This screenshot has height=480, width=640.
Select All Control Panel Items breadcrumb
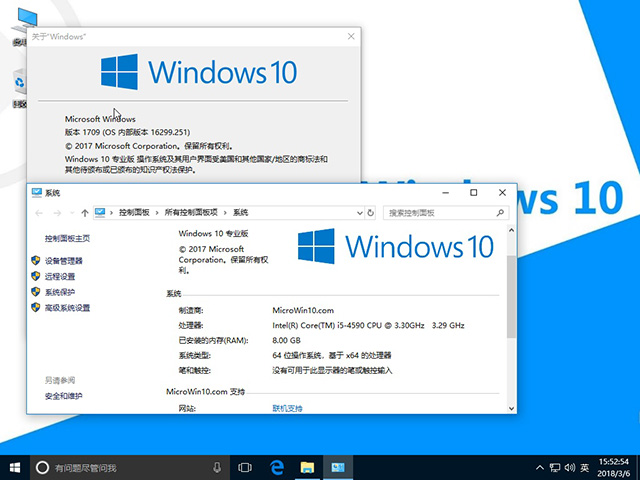[191, 213]
